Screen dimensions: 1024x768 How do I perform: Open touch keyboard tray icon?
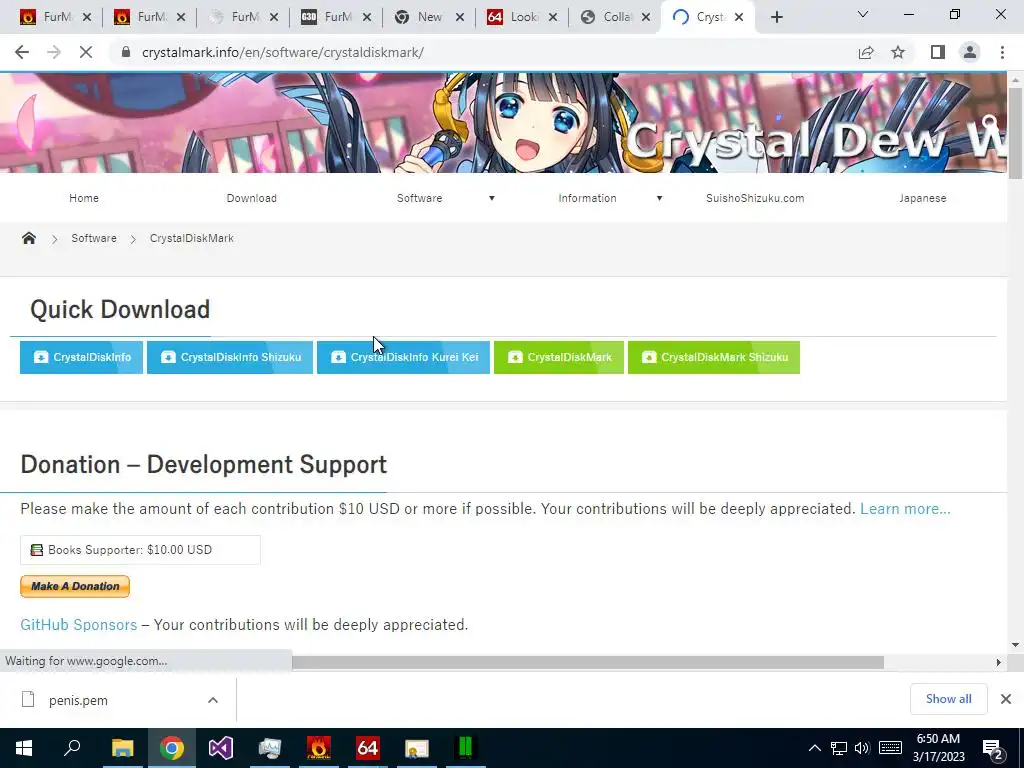pos(890,748)
